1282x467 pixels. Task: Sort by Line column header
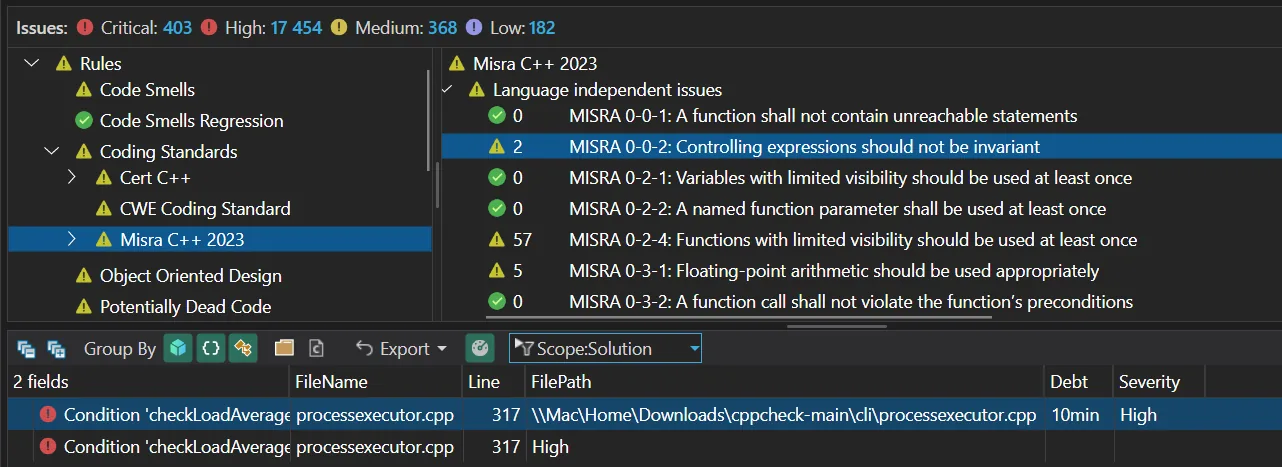point(493,382)
